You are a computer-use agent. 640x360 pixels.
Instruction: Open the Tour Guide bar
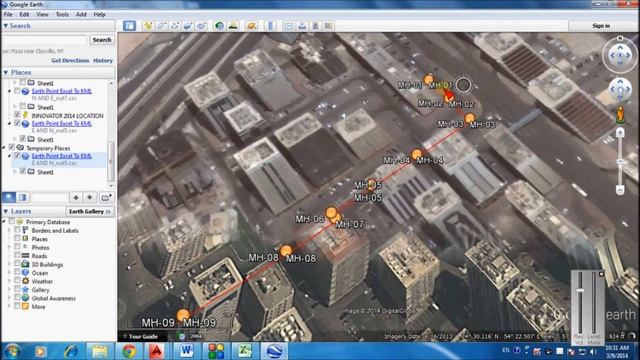tap(143, 336)
